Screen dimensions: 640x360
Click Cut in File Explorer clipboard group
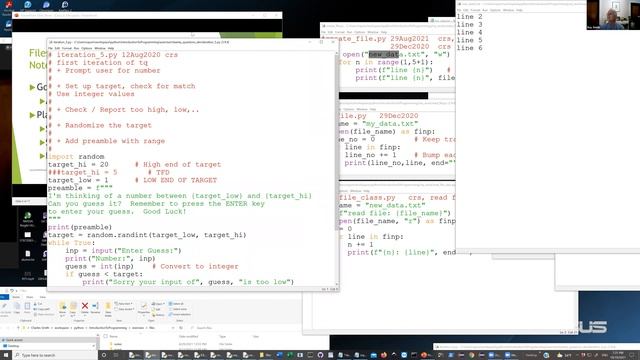[38, 304]
